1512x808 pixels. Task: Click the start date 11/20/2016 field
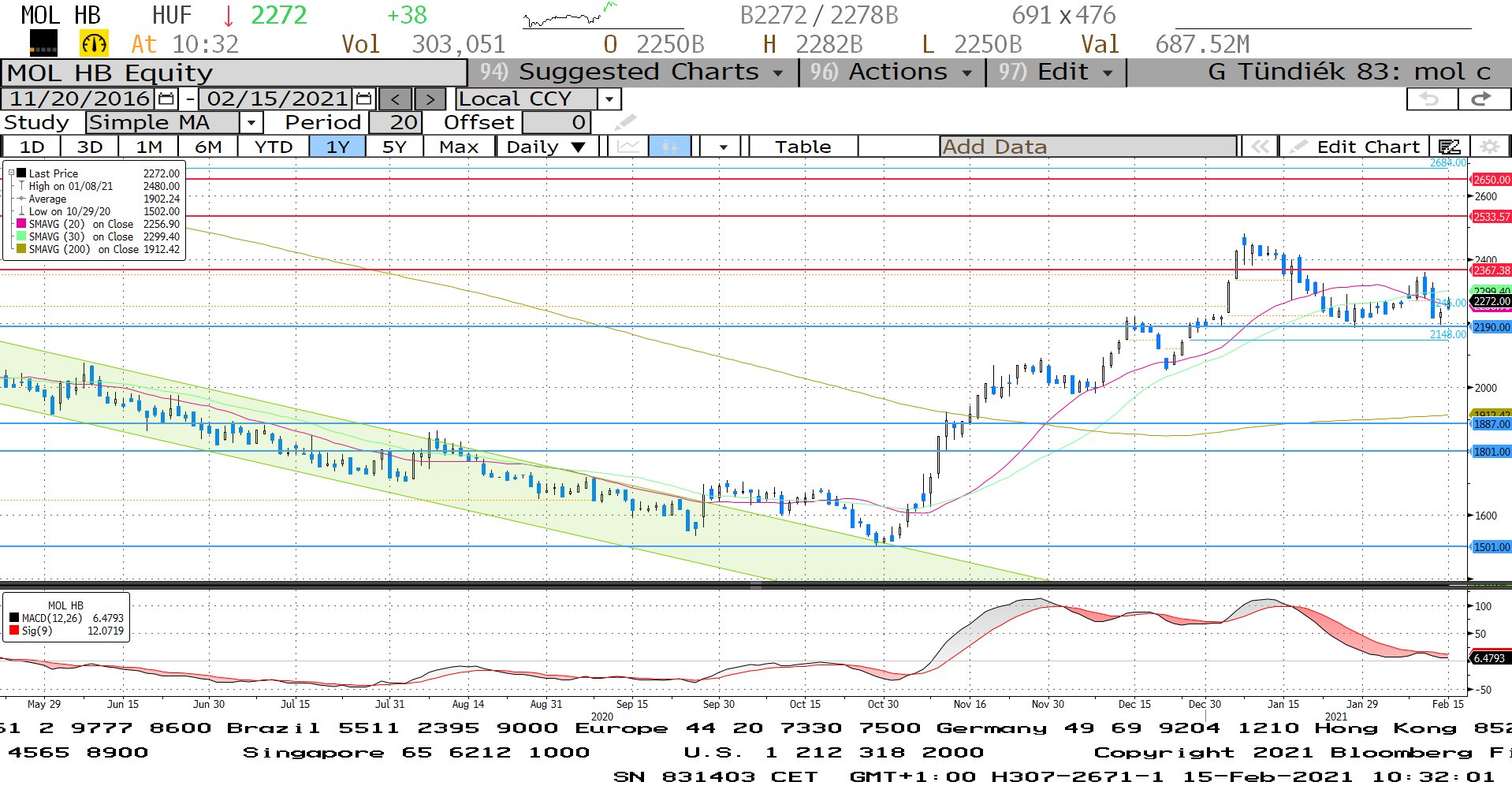point(79,99)
